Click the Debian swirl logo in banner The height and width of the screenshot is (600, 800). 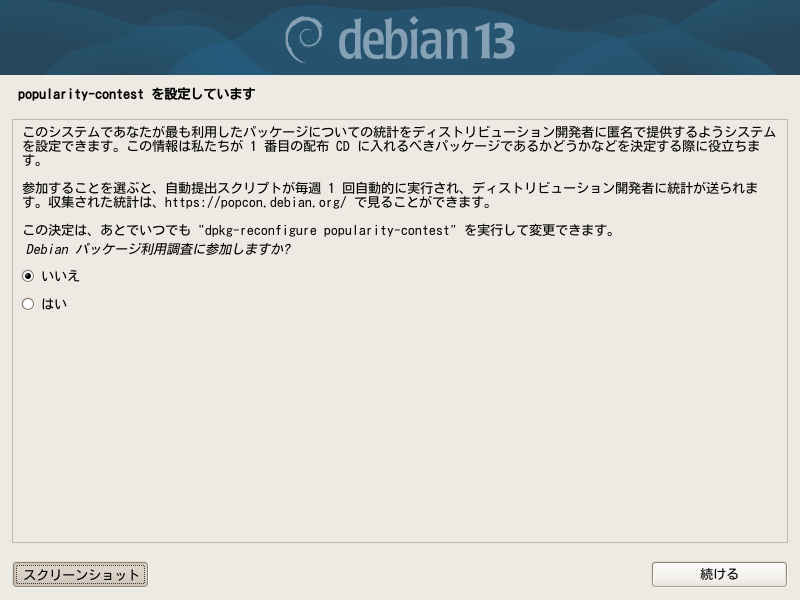(x=304, y=40)
